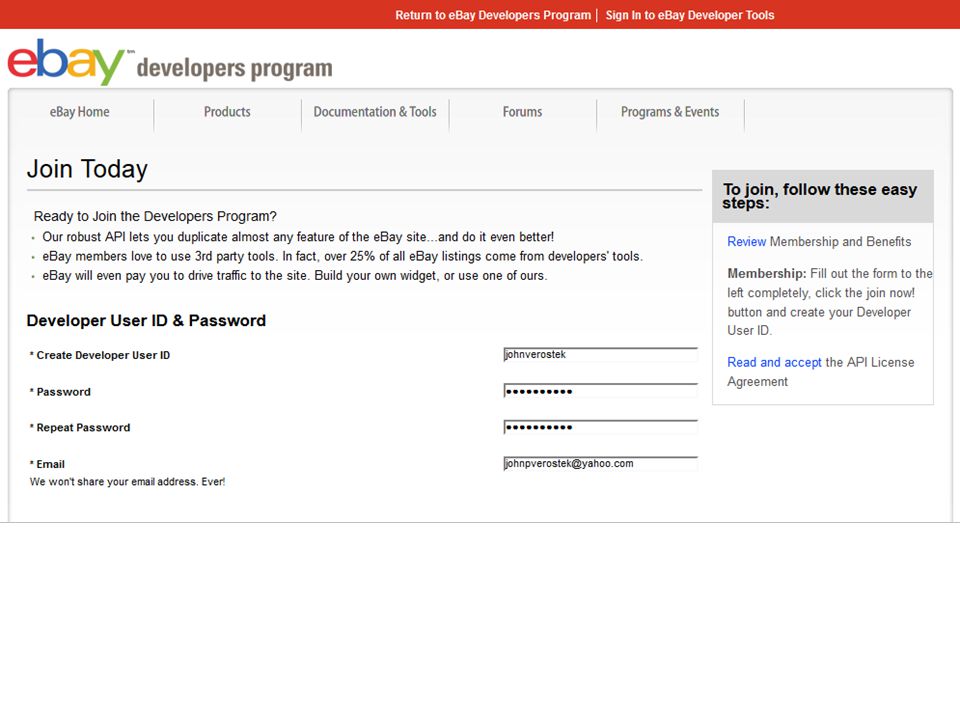This screenshot has width=960, height=720.
Task: Click 'Ready to Join the Developers Program?' text
Action: coord(155,216)
